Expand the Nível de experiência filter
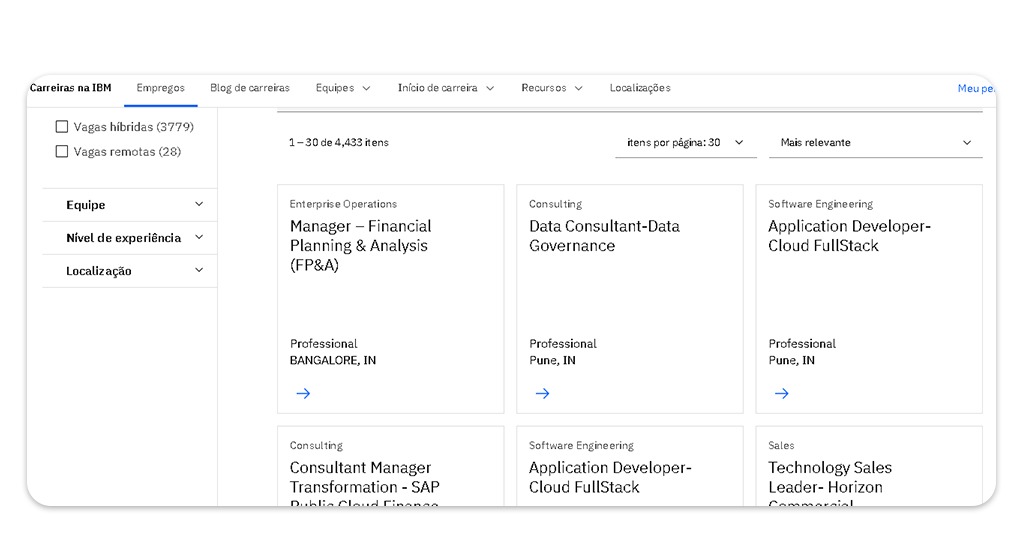 [x=130, y=238]
